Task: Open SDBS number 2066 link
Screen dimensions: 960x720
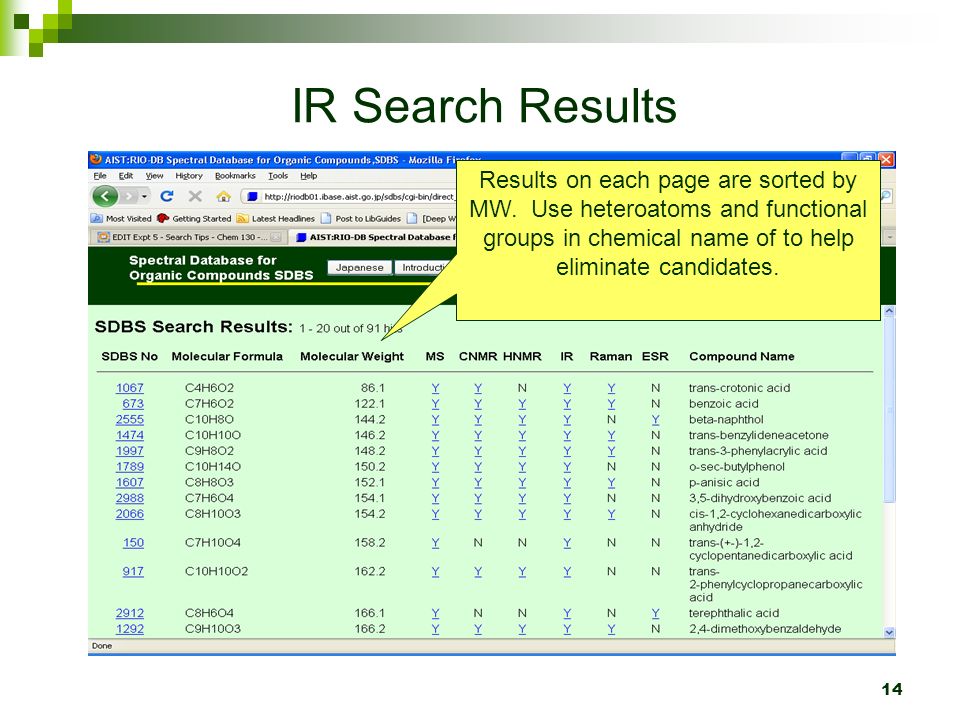Action: click(x=130, y=514)
